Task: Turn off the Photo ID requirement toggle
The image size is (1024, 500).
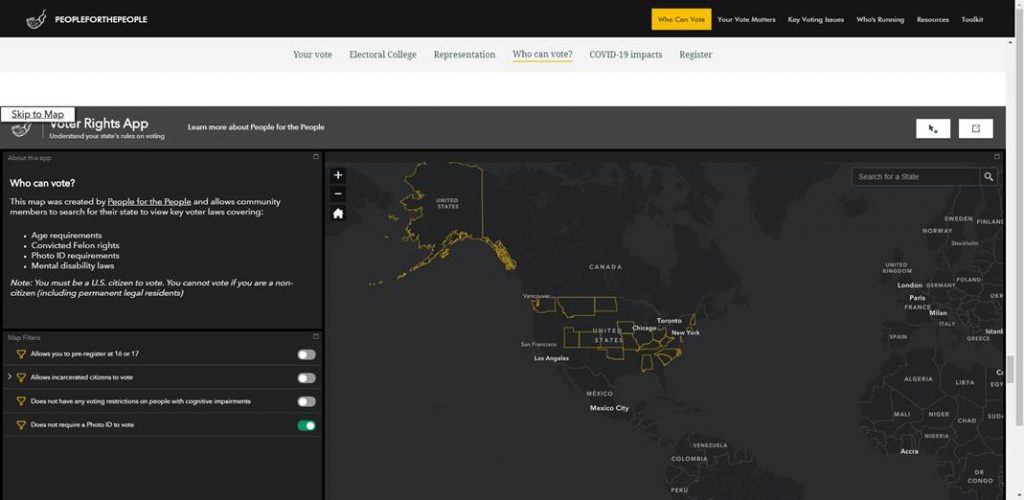Action: (306, 426)
